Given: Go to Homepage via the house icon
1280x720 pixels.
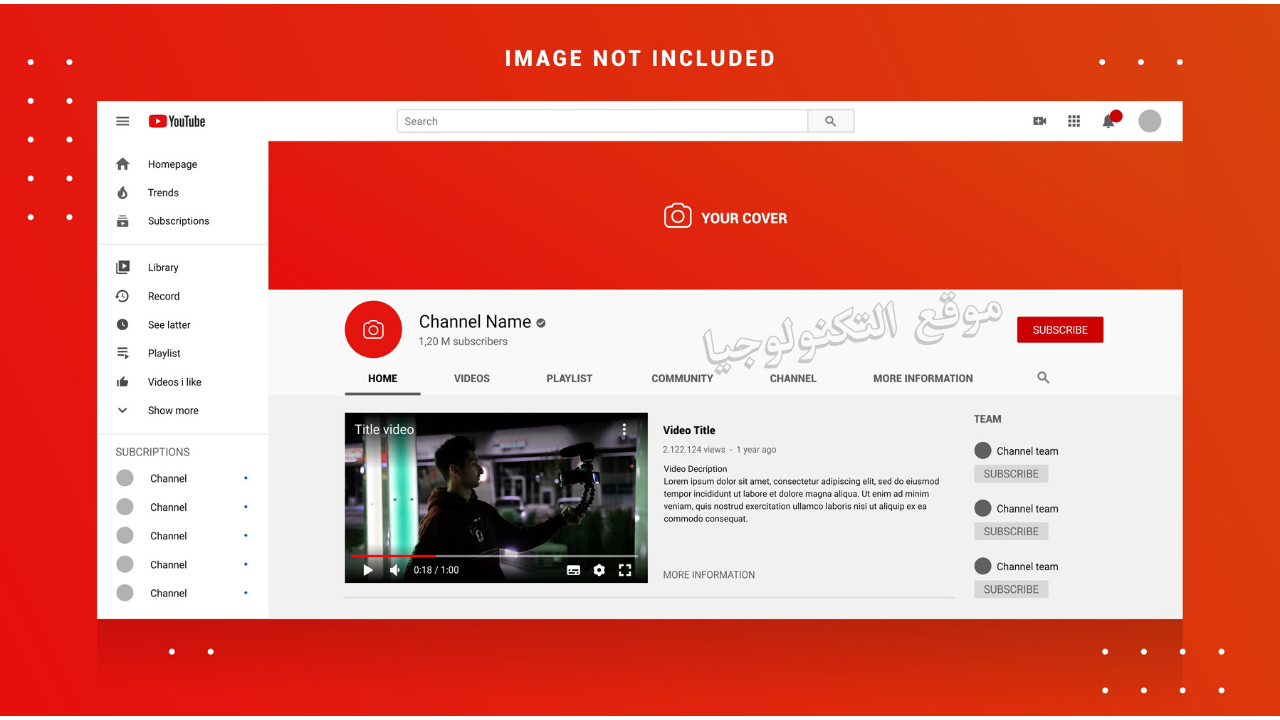Looking at the screenshot, I should point(123,164).
